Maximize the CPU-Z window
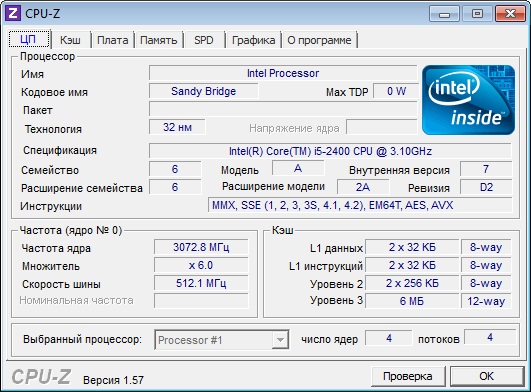 (477, 14)
